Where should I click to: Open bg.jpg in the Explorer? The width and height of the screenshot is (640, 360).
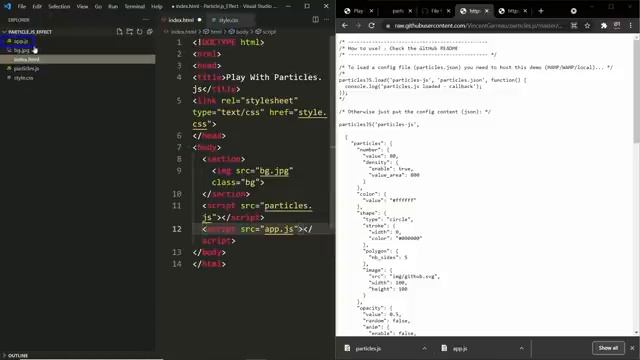pos(22,51)
